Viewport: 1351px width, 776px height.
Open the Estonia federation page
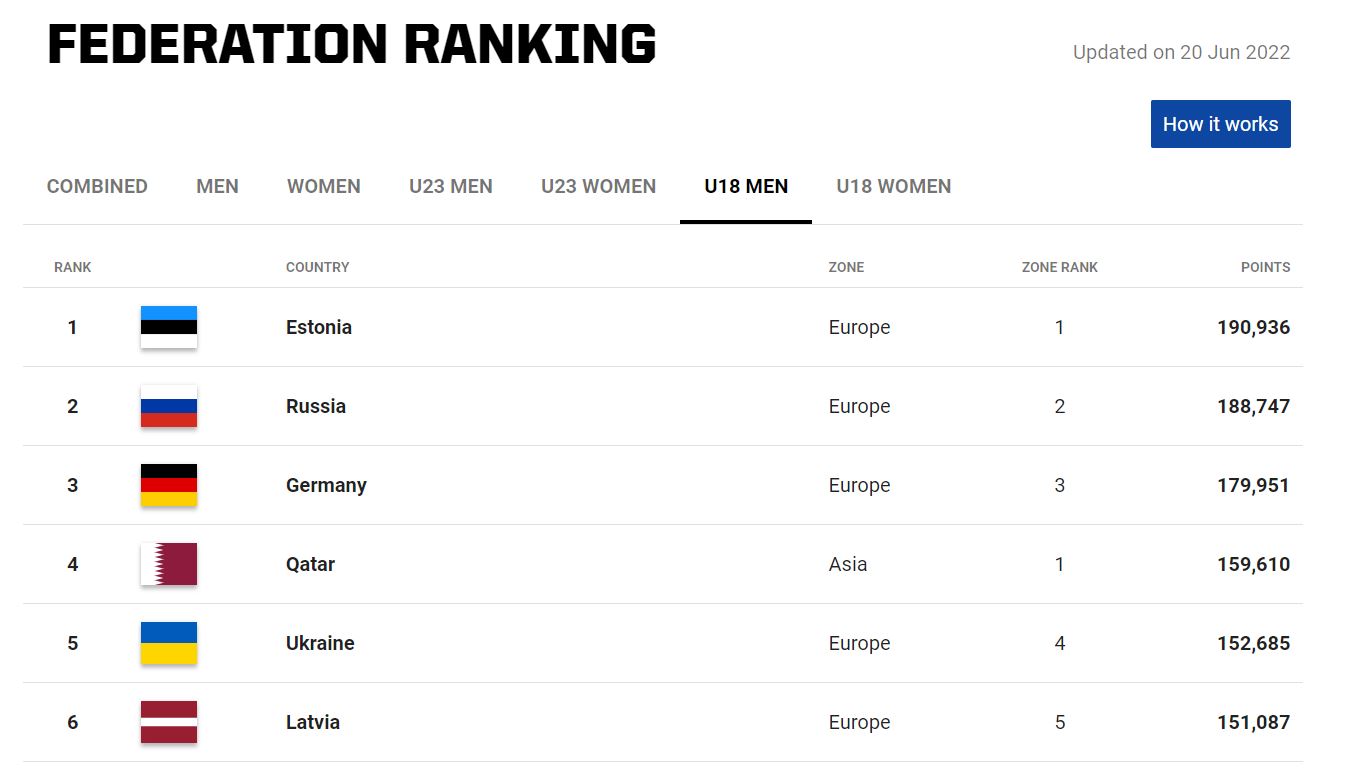pyautogui.click(x=319, y=327)
